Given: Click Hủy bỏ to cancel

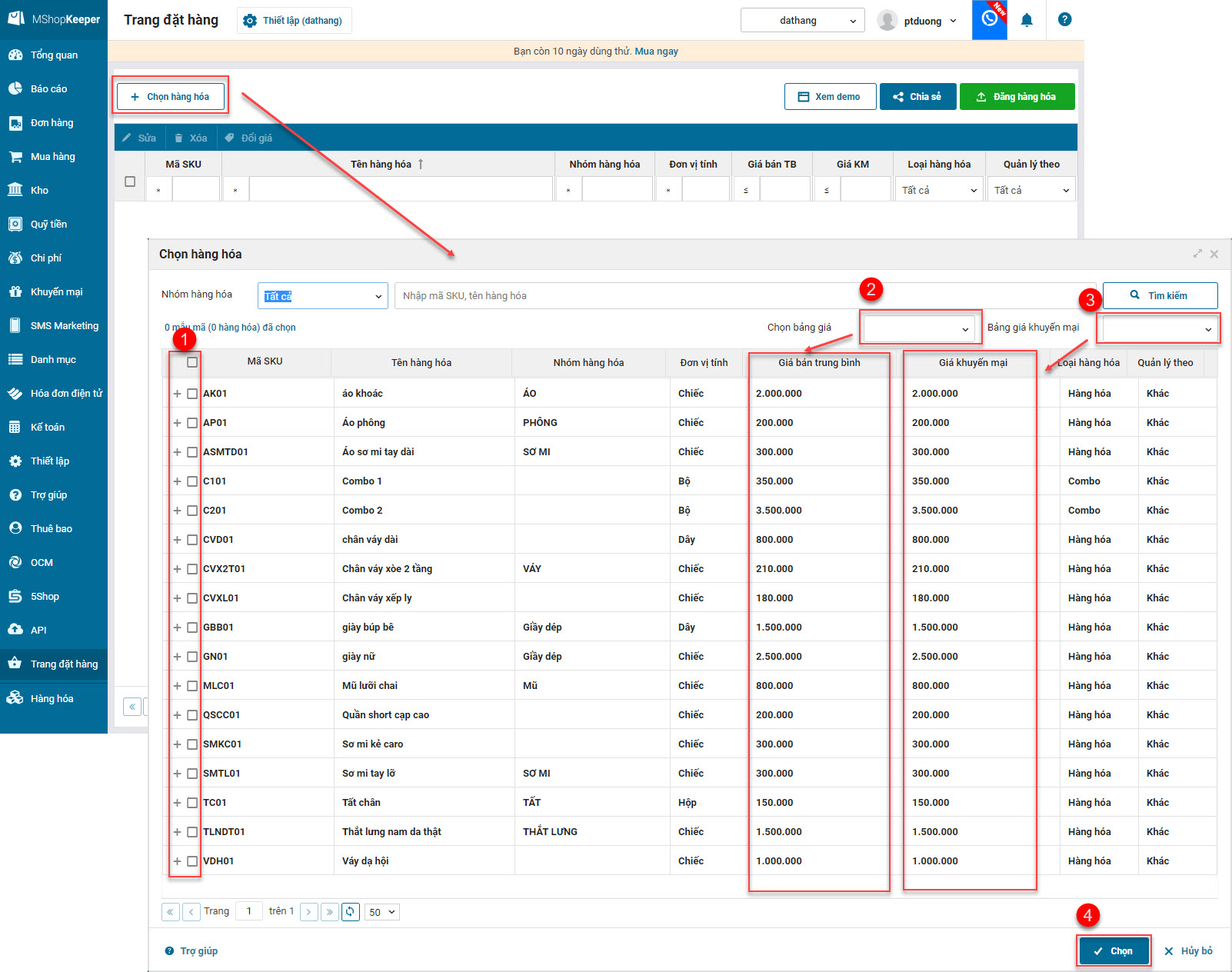Looking at the screenshot, I should point(1188,951).
